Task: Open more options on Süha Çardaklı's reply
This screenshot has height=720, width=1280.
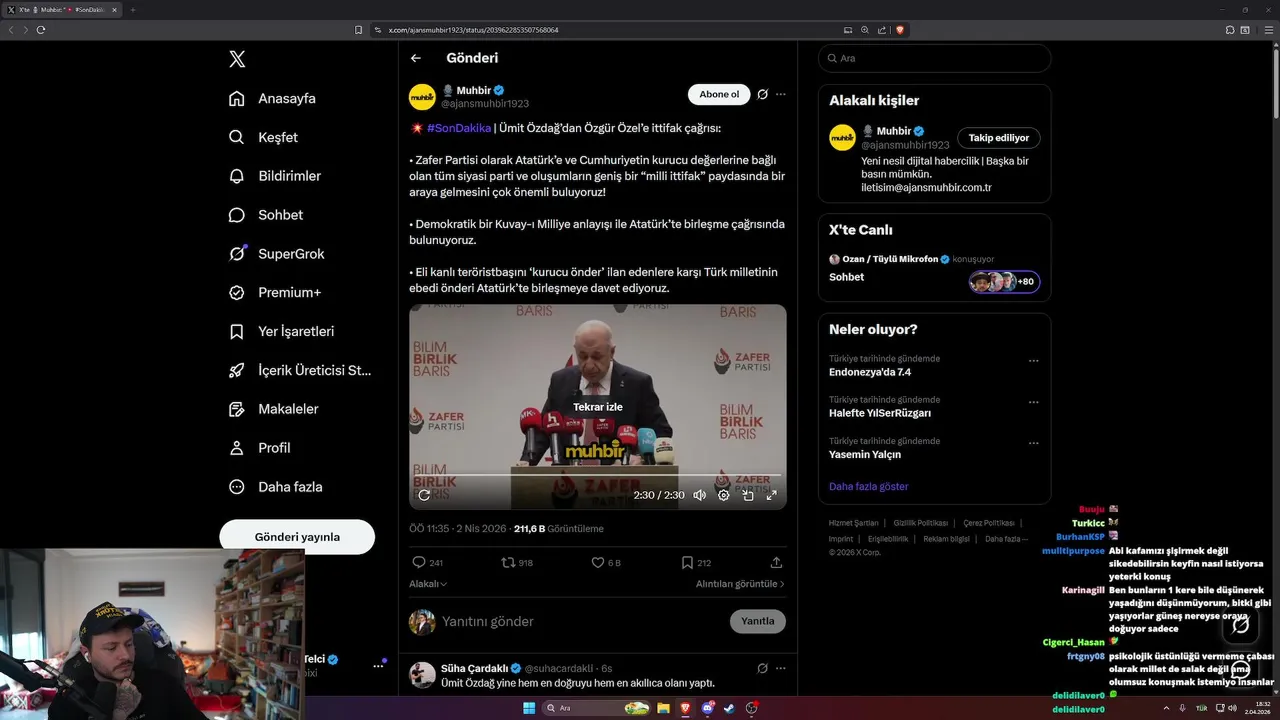Action: tap(781, 668)
